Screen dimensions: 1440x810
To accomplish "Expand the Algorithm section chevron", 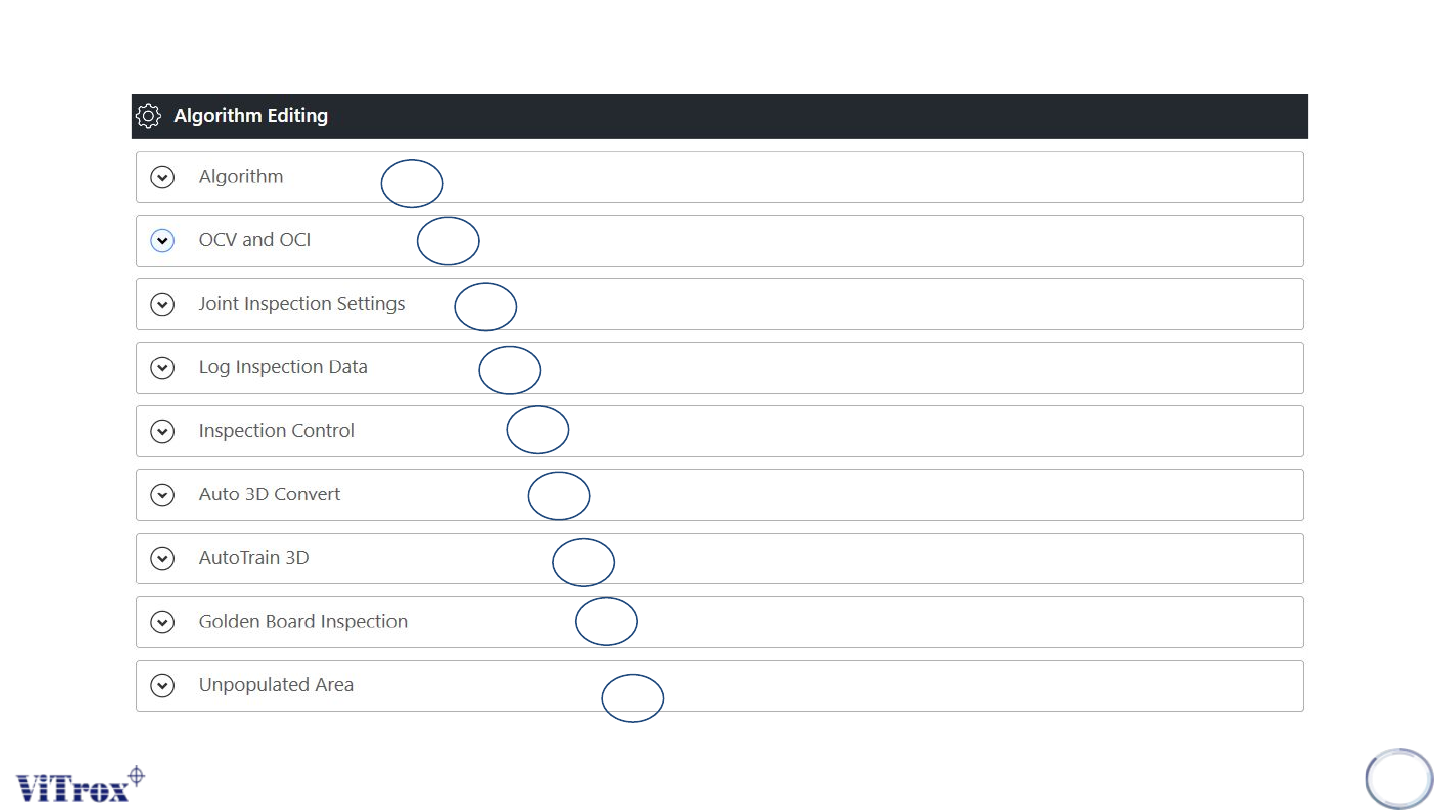I will pyautogui.click(x=162, y=177).
